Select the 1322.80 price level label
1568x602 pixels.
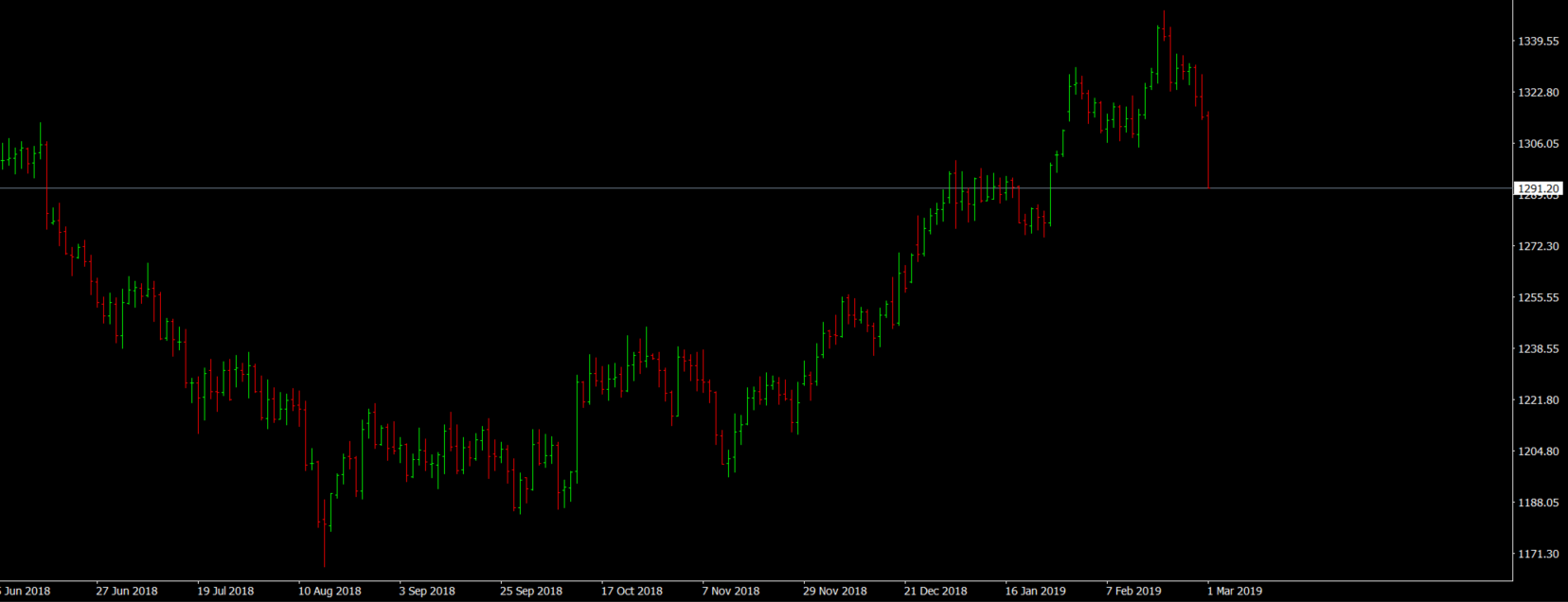tap(1538, 93)
